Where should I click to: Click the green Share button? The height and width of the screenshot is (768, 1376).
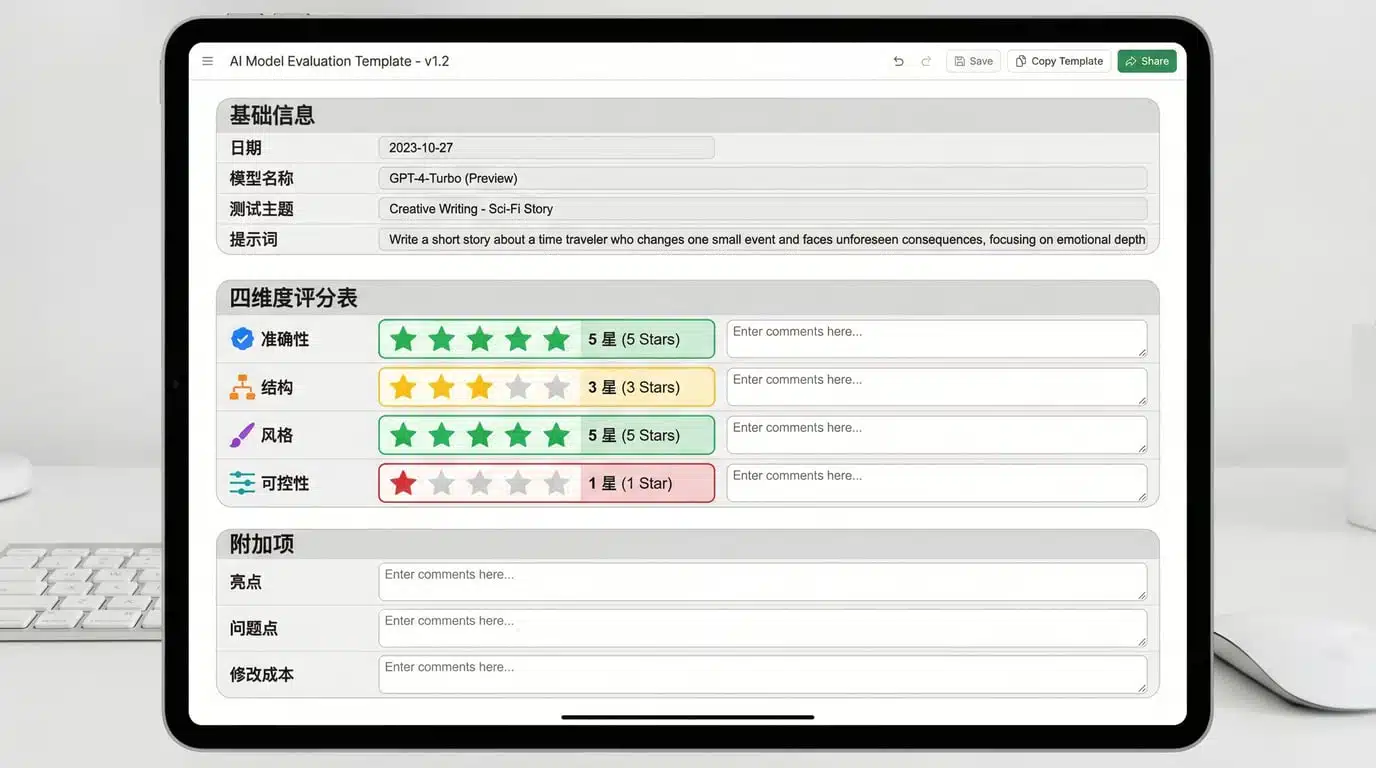pyautogui.click(x=1147, y=61)
